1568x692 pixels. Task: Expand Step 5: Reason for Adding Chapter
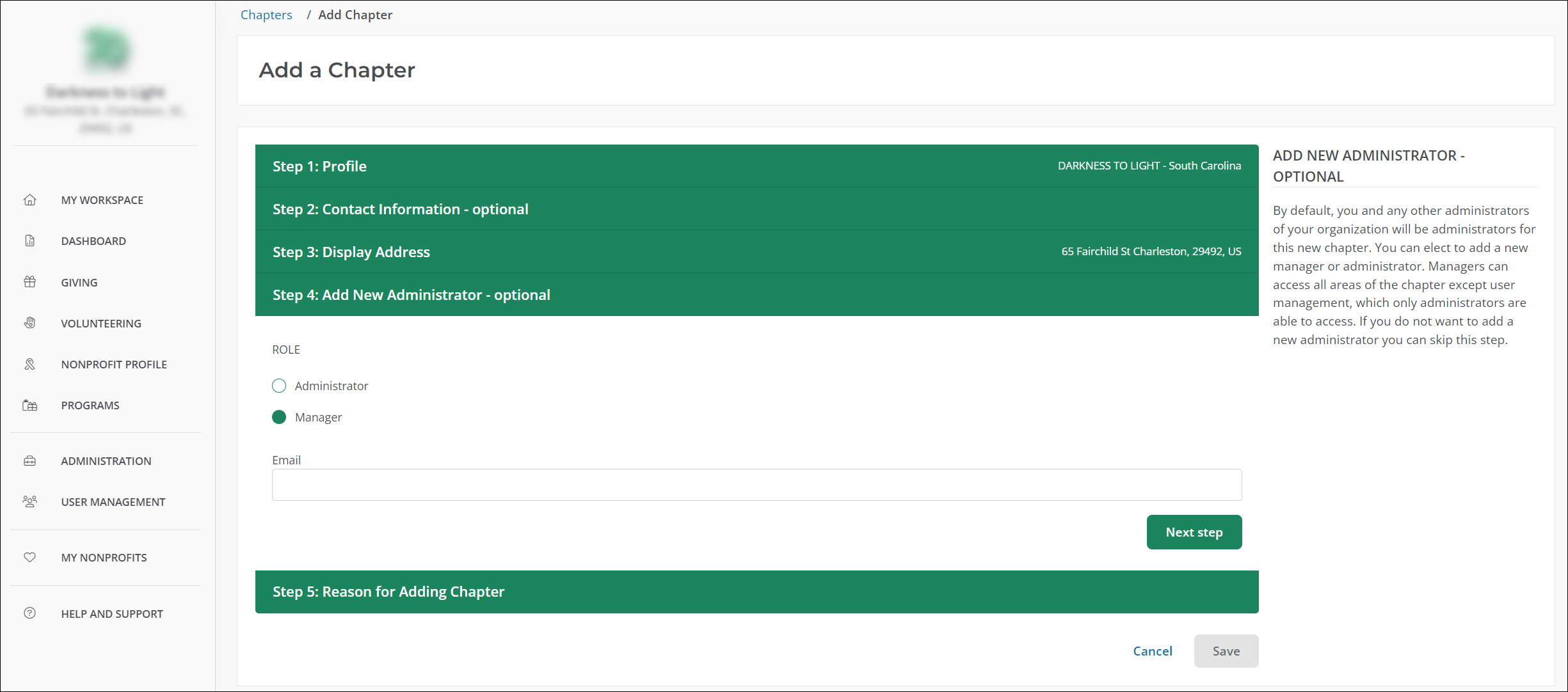[756, 592]
